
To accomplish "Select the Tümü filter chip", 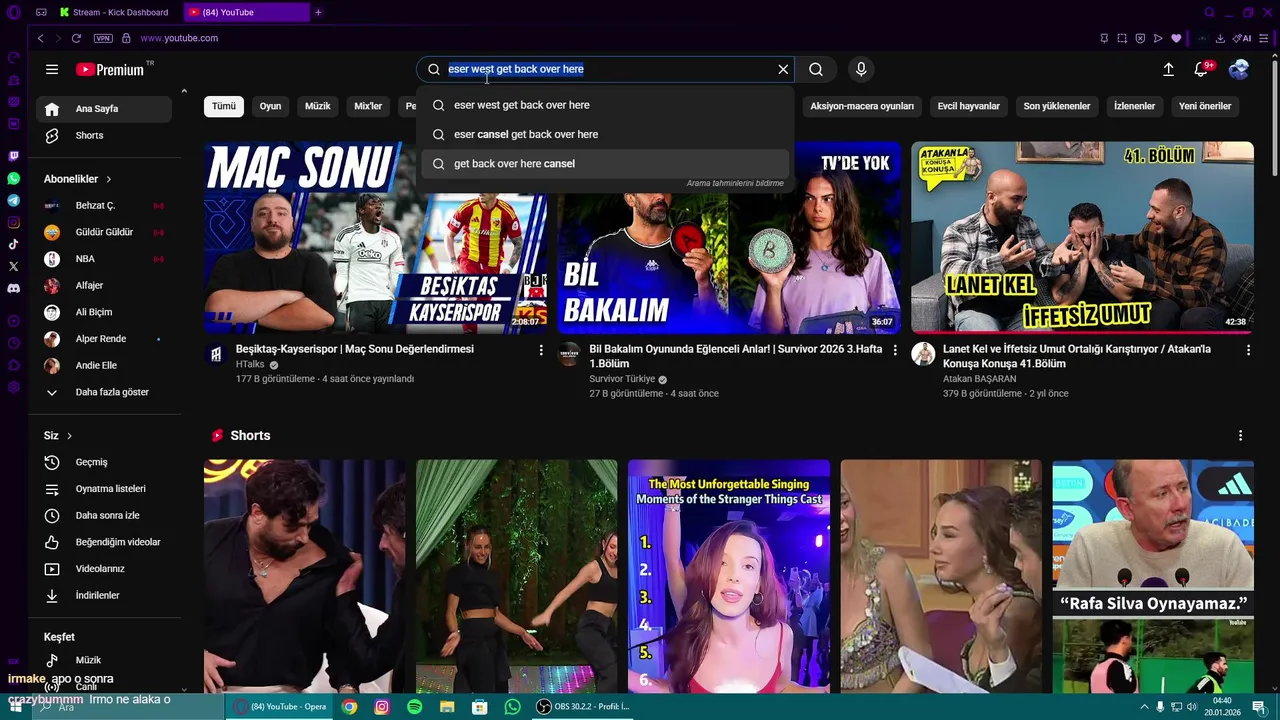I will tap(224, 106).
